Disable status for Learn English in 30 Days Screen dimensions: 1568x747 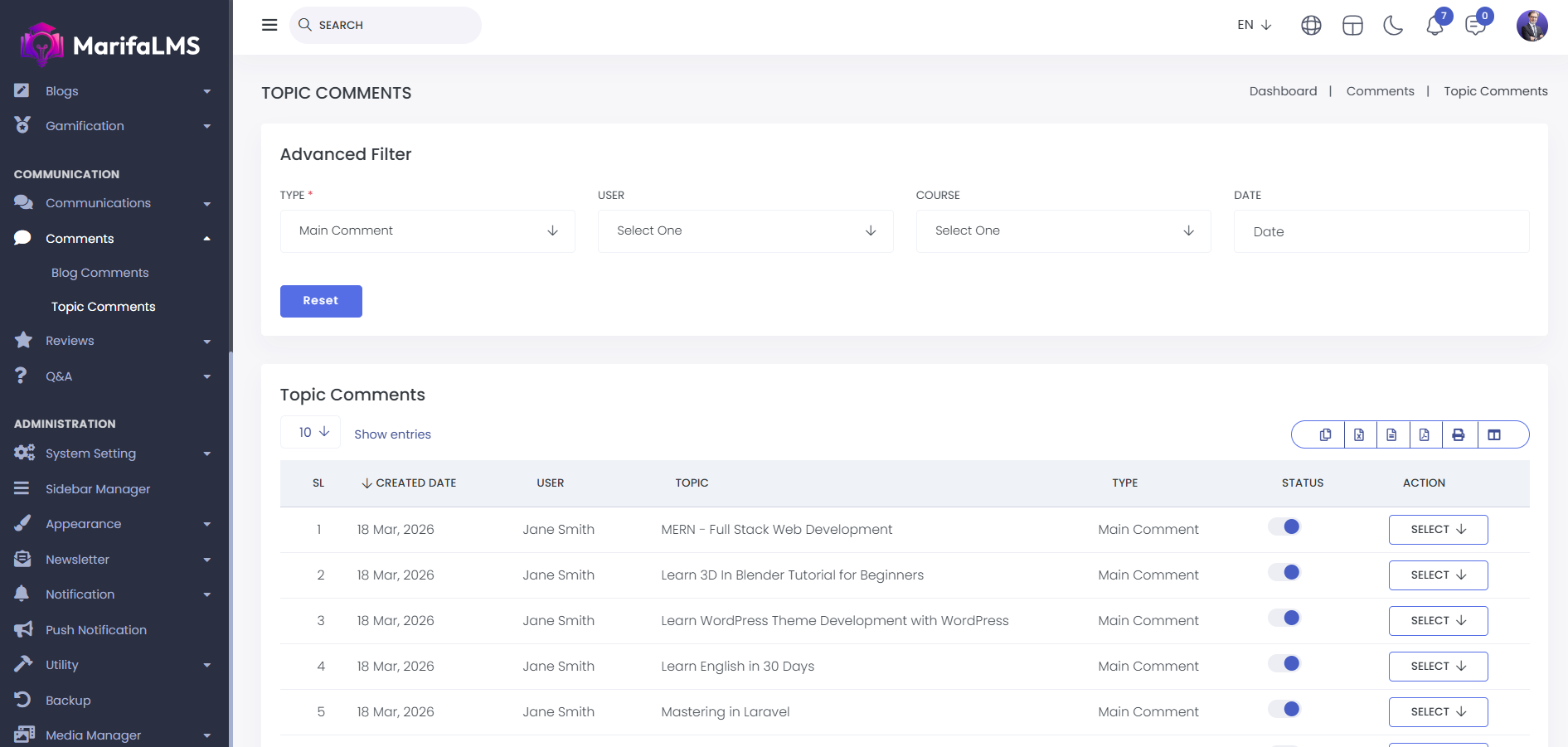click(1284, 664)
